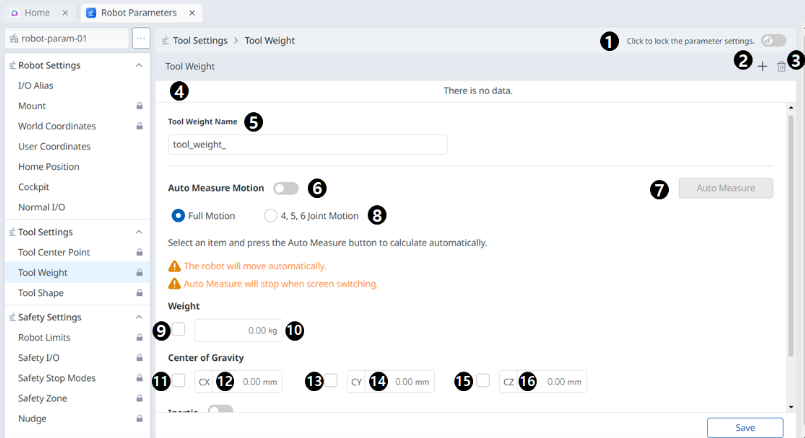Screen dimensions: 805x438
Task: Click the plus icon to add tool weight
Action: tap(763, 66)
